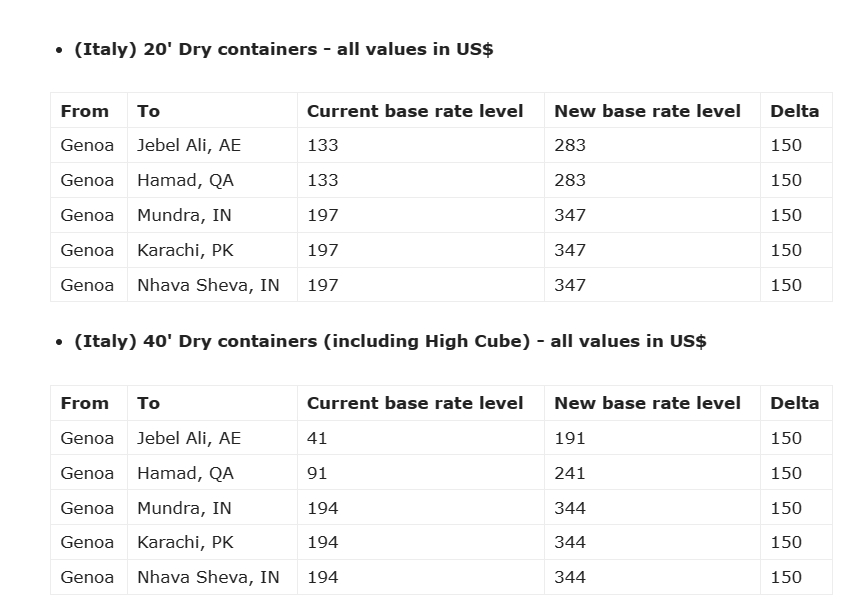
Task: Select Jebel Ali, AE cell in 20' table
Action: click(189, 145)
